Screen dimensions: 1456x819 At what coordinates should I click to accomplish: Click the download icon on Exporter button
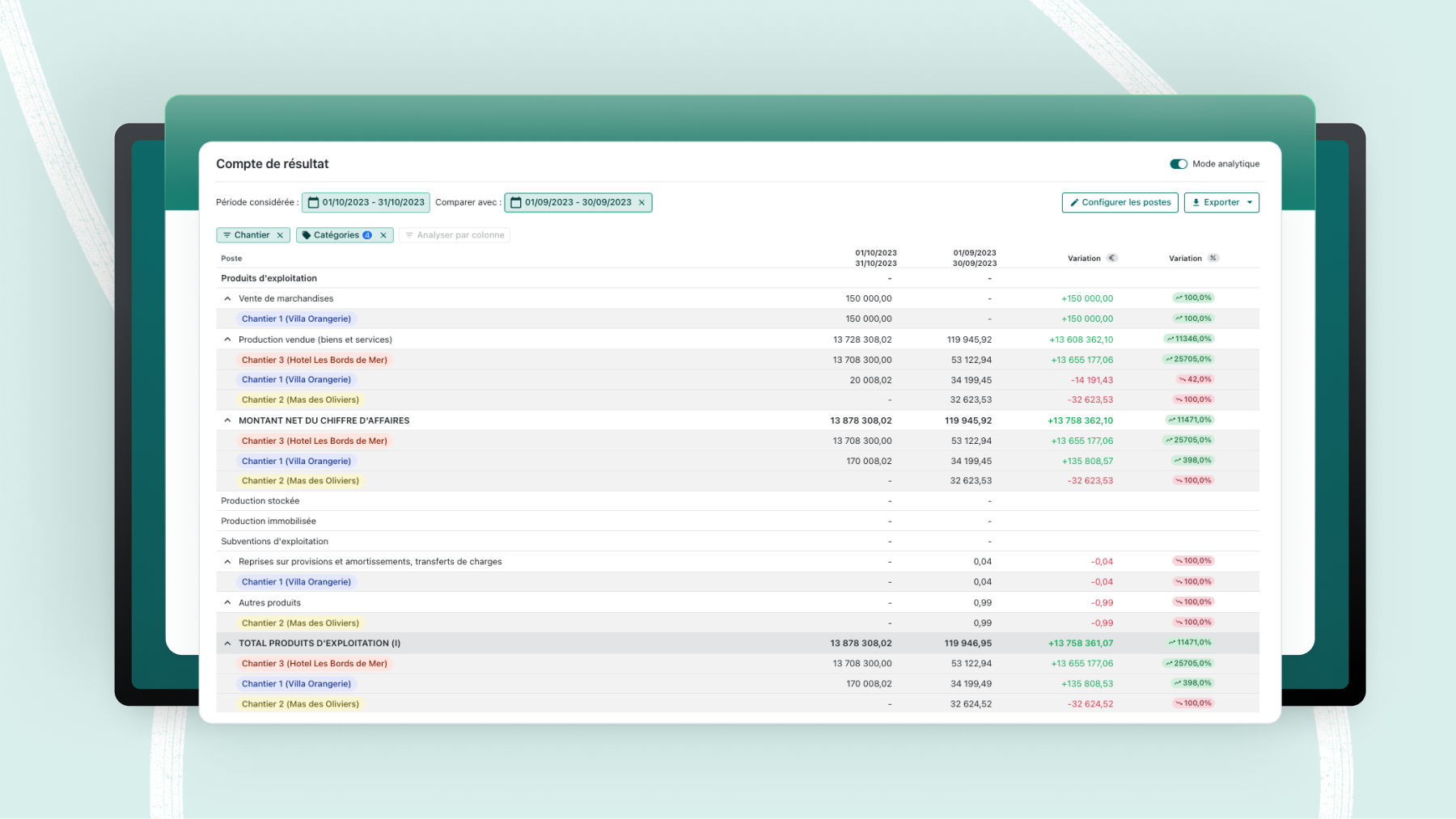(1196, 203)
